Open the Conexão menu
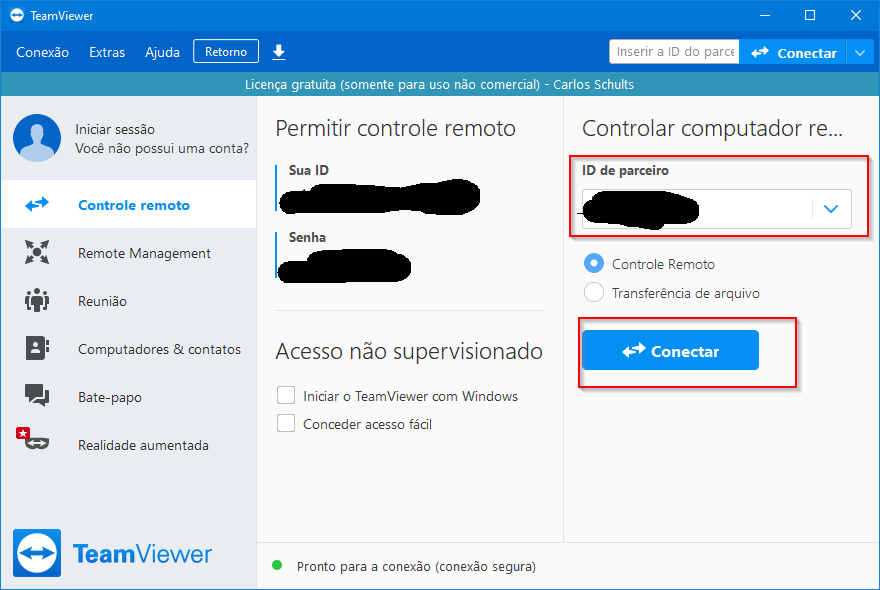The height and width of the screenshot is (590, 880). pyautogui.click(x=42, y=52)
